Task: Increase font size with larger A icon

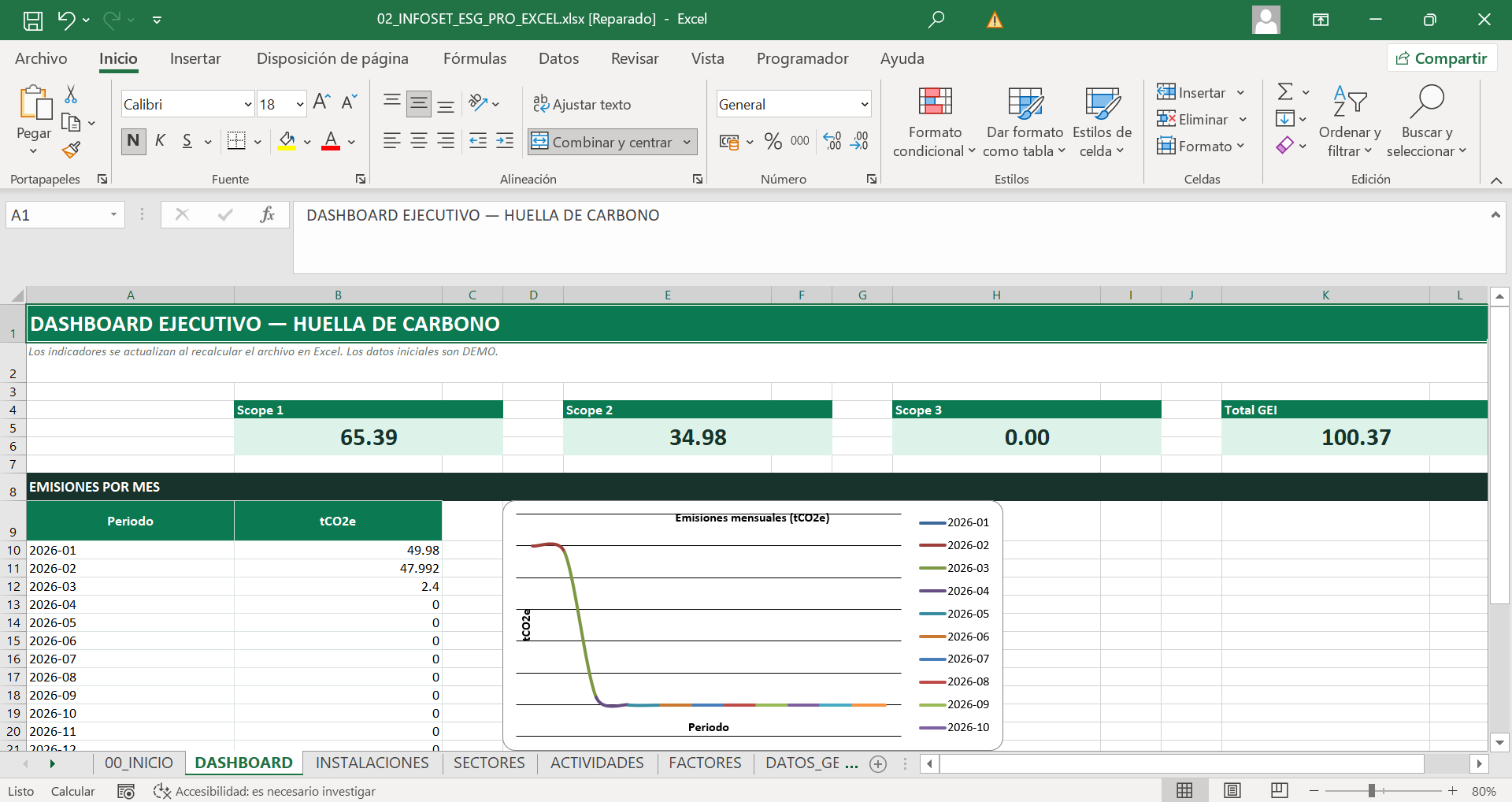Action: (321, 102)
